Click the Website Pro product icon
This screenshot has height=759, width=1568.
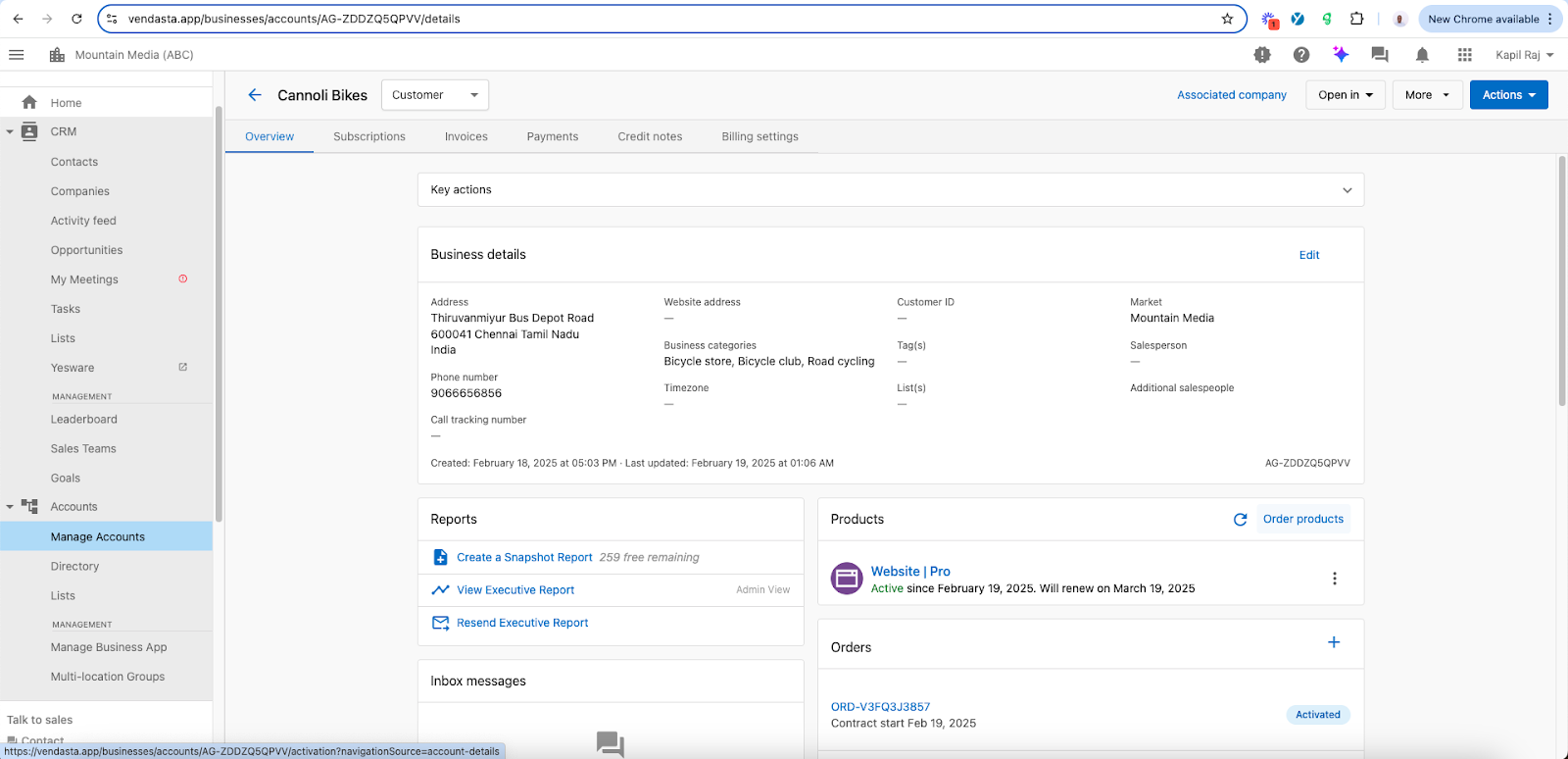(847, 579)
